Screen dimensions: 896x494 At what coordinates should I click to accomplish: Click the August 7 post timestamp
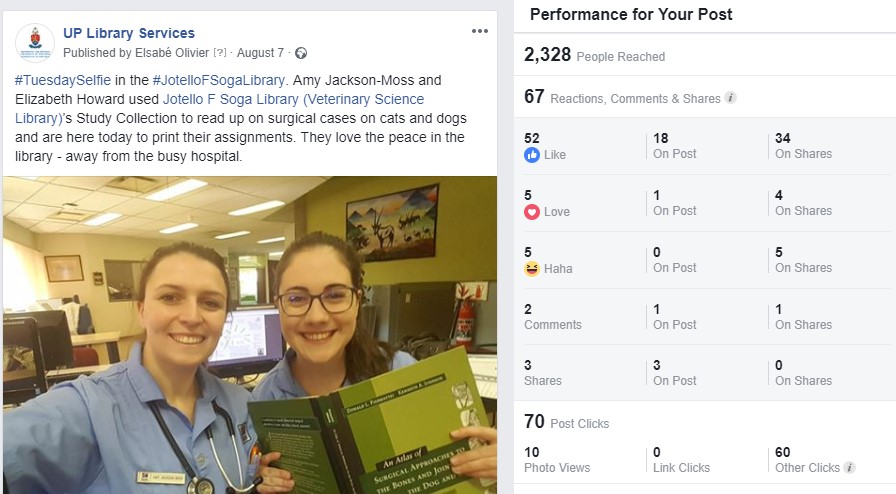pos(260,53)
